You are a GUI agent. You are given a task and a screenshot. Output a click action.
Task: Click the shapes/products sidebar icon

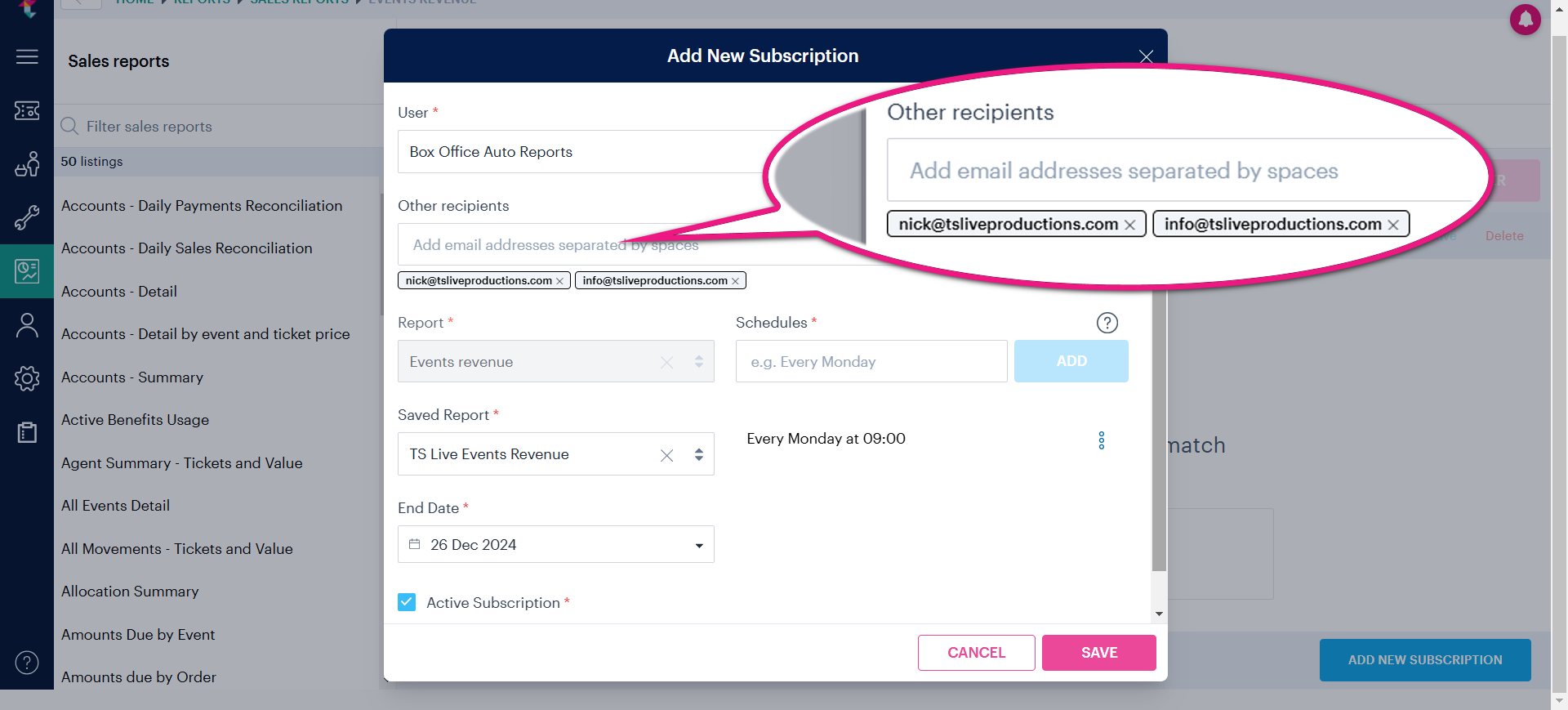click(x=27, y=164)
